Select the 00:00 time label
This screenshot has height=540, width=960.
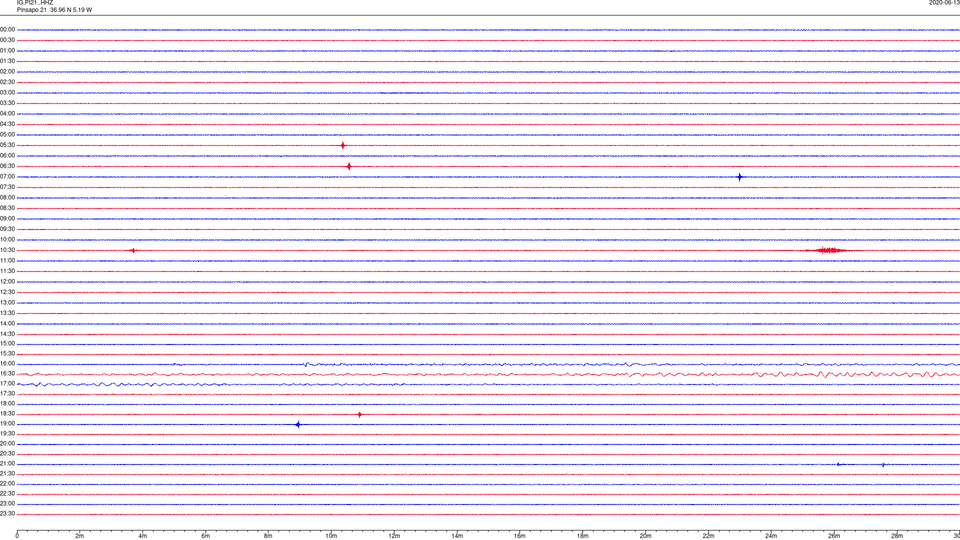(8, 30)
